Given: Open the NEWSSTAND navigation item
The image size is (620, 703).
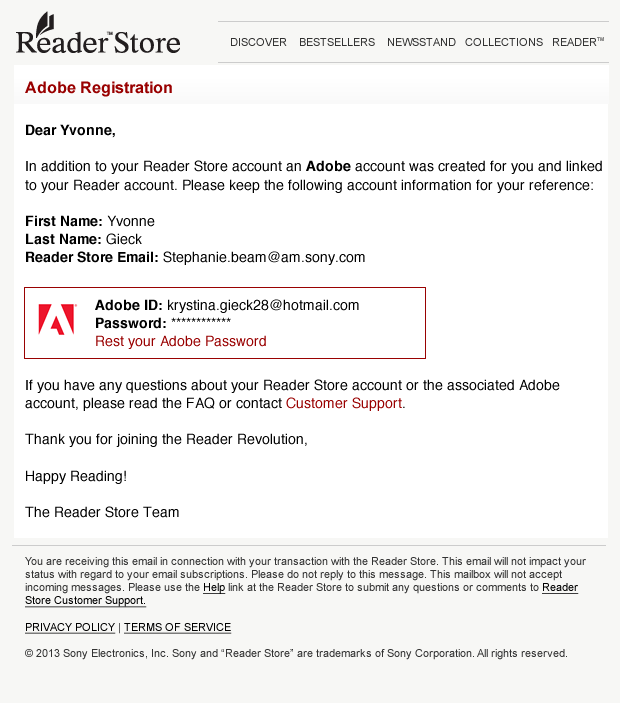Looking at the screenshot, I should pos(421,42).
